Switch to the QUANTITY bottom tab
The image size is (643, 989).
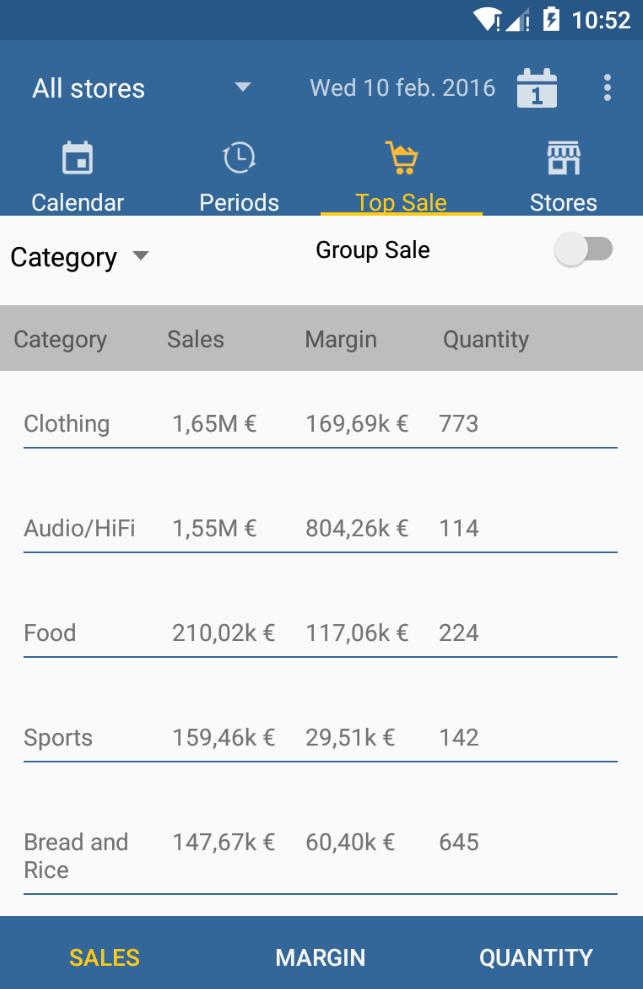[x=536, y=957]
